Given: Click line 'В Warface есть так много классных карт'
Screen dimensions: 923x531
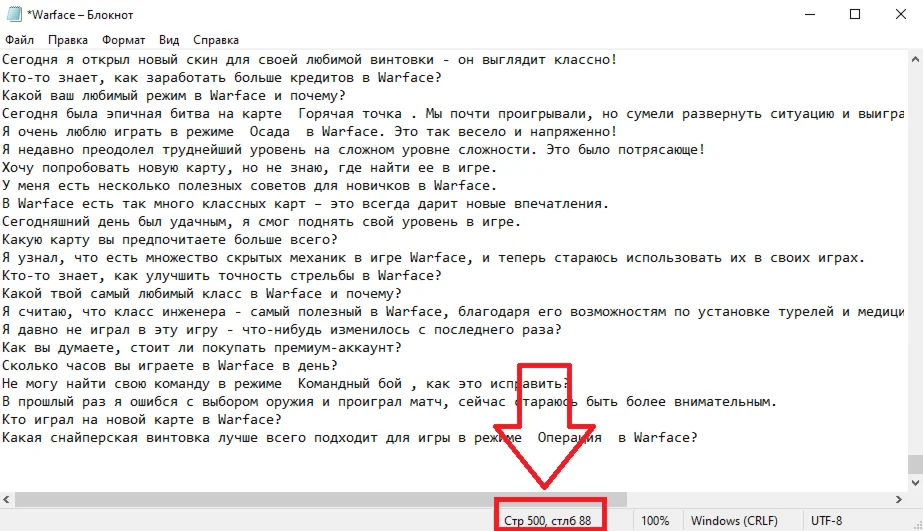Looking at the screenshot, I should pos(305,204).
